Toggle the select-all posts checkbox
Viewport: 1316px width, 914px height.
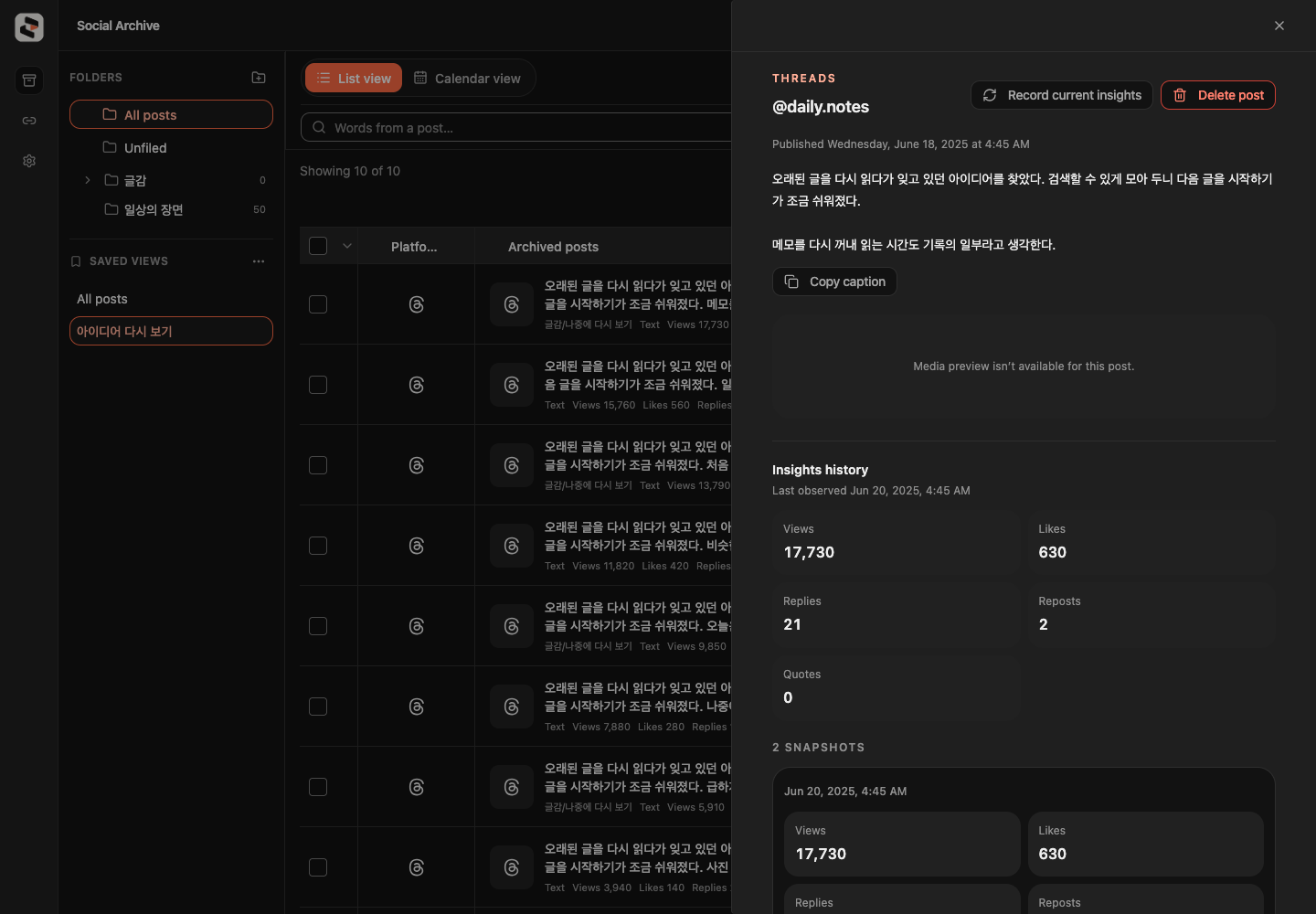pyautogui.click(x=318, y=246)
